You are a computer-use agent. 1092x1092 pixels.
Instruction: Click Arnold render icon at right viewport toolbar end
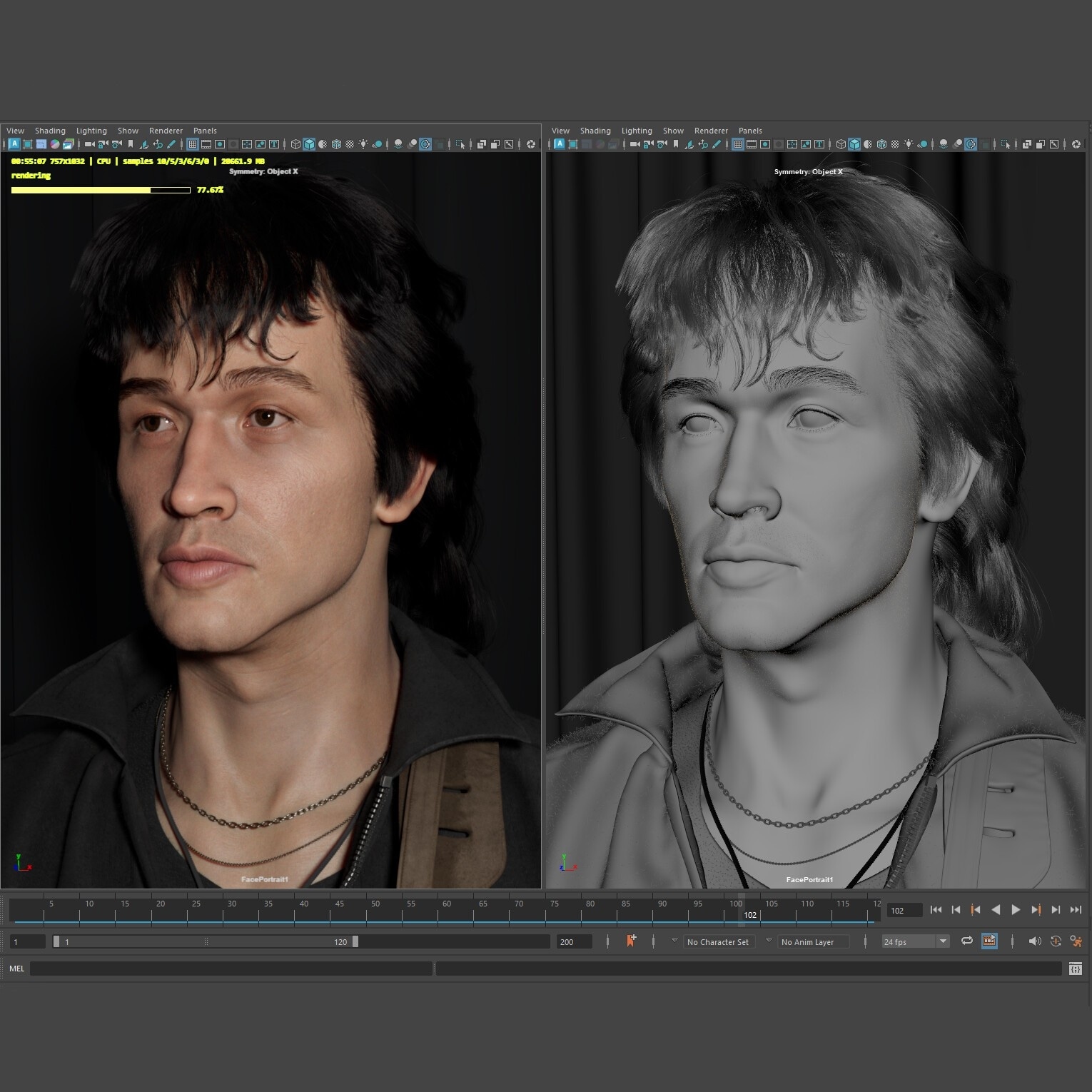click(1076, 144)
